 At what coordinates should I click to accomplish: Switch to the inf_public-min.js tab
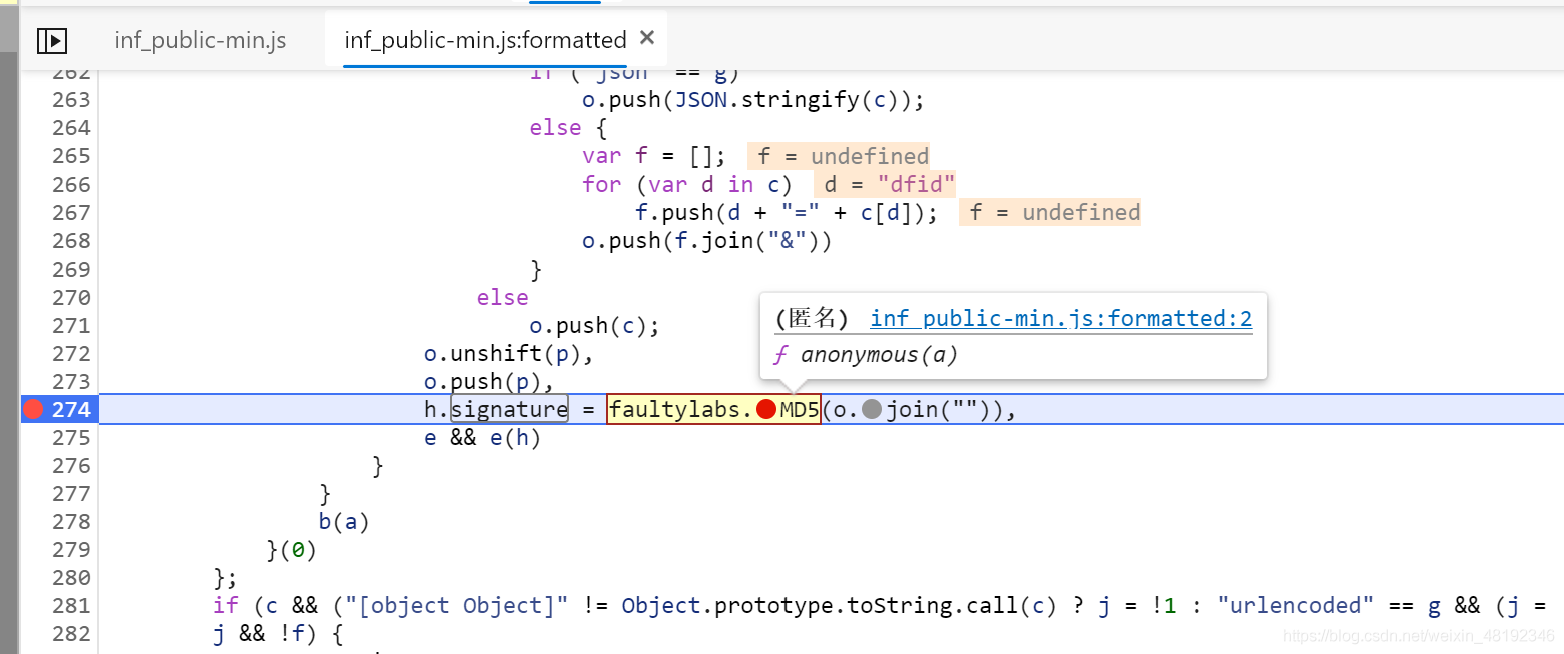tap(200, 40)
